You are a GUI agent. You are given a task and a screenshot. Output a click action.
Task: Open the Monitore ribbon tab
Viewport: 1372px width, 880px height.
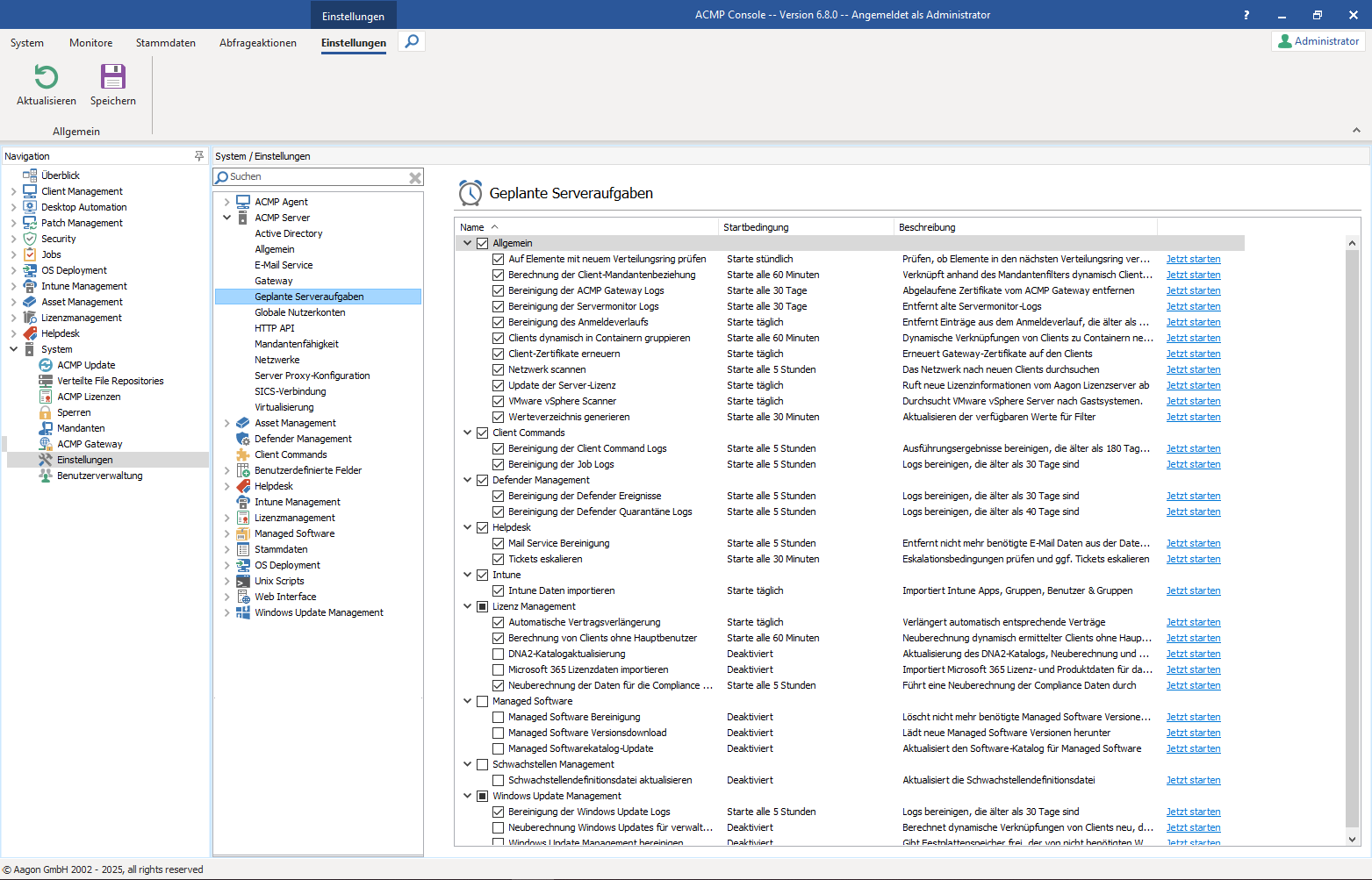[x=91, y=43]
